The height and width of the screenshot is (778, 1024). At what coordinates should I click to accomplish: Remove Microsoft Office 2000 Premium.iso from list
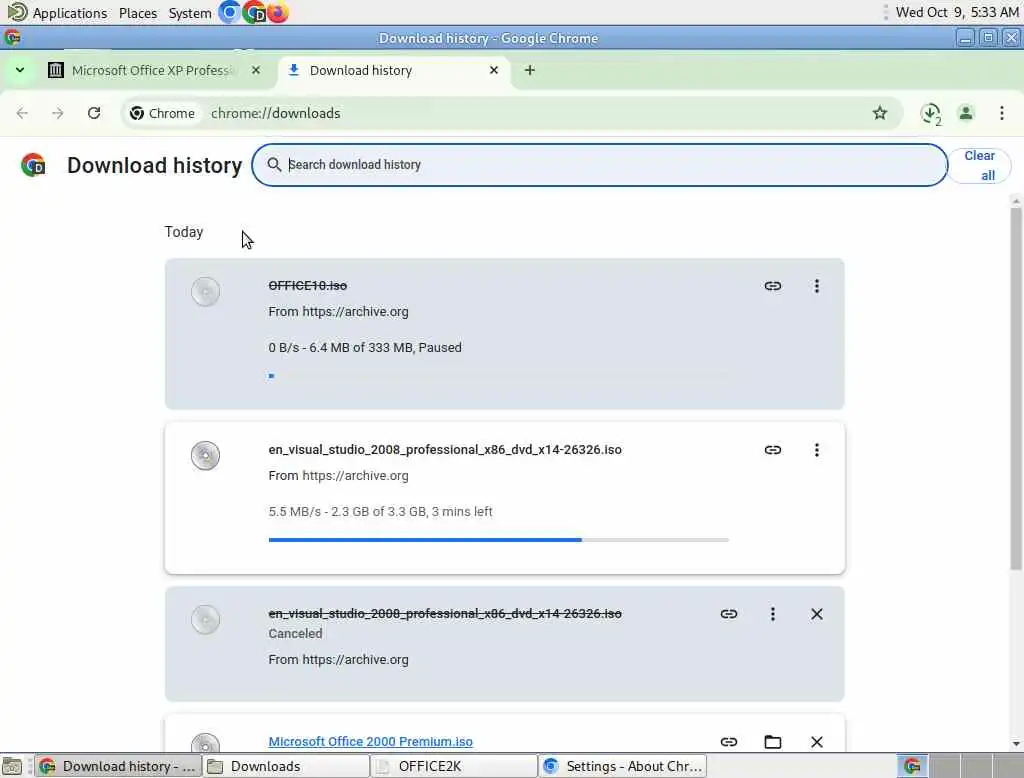pos(816,742)
